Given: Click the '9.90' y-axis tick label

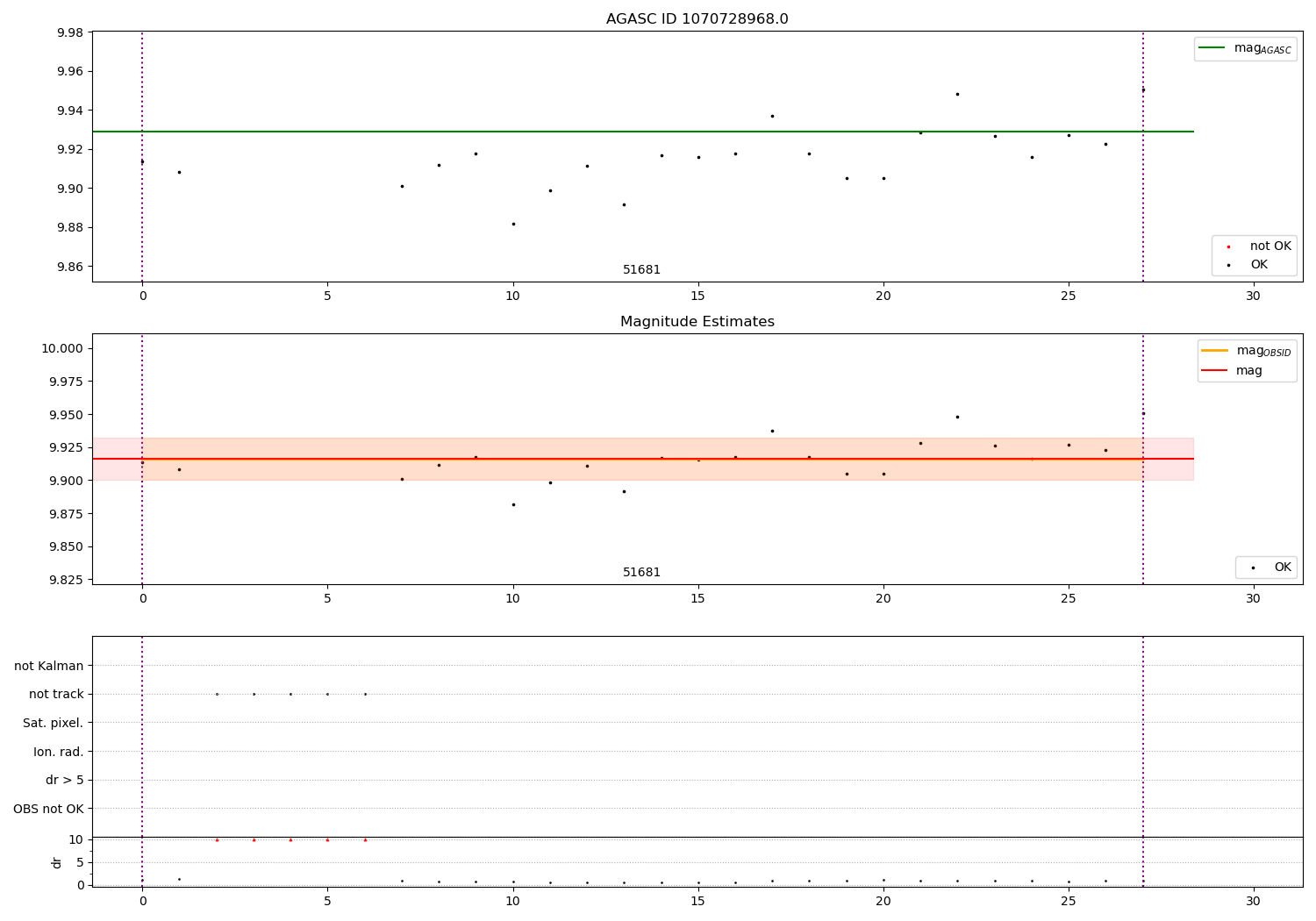Looking at the screenshot, I should [x=69, y=189].
